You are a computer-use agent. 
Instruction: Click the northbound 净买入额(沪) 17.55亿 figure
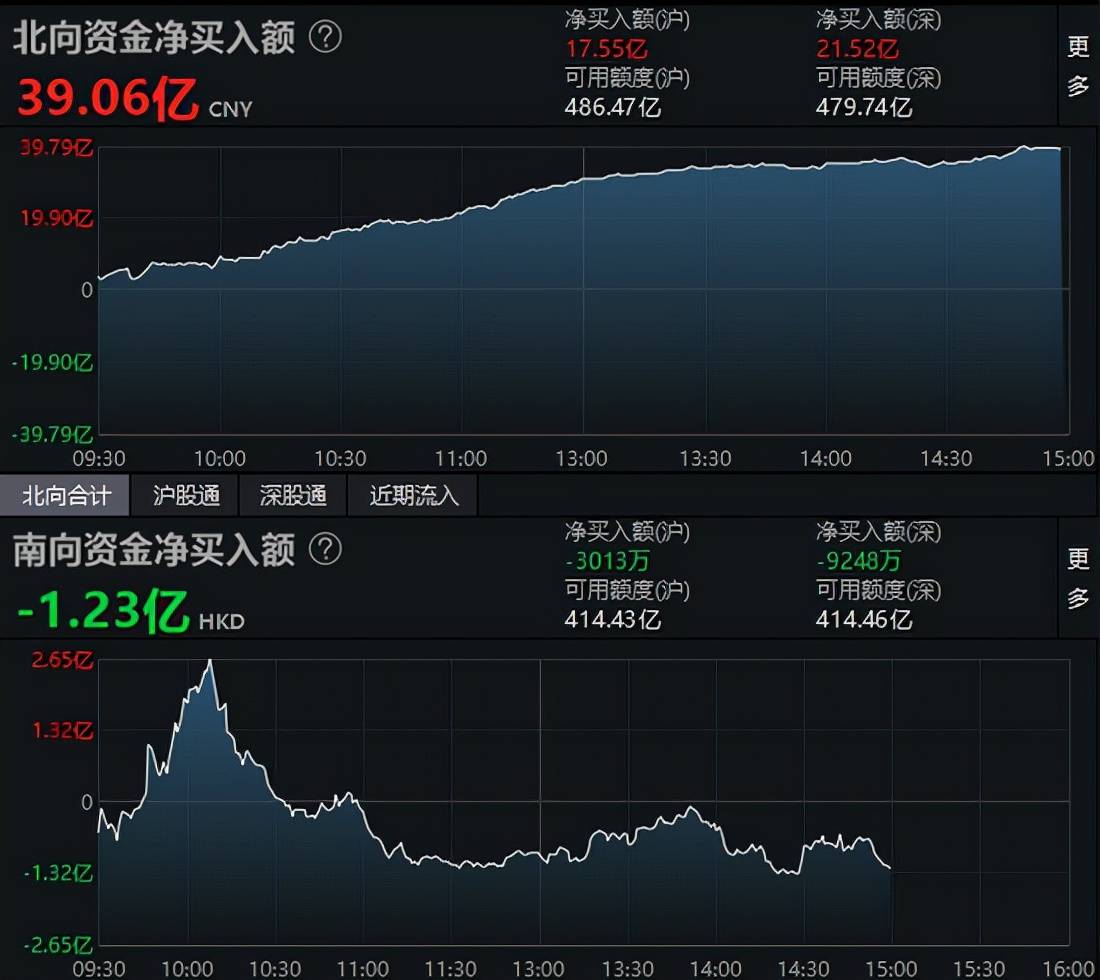[606, 49]
